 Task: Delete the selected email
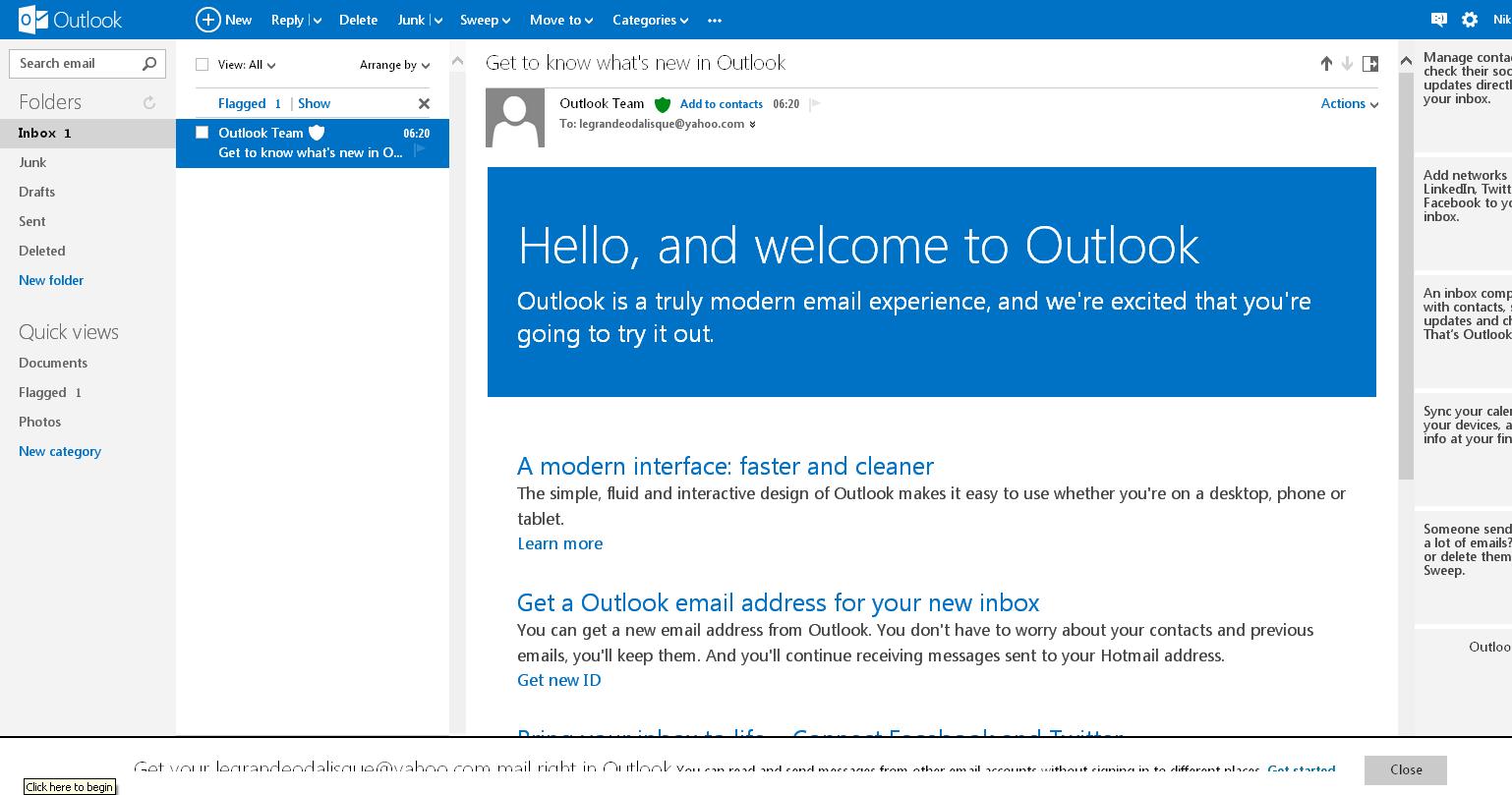click(x=358, y=20)
